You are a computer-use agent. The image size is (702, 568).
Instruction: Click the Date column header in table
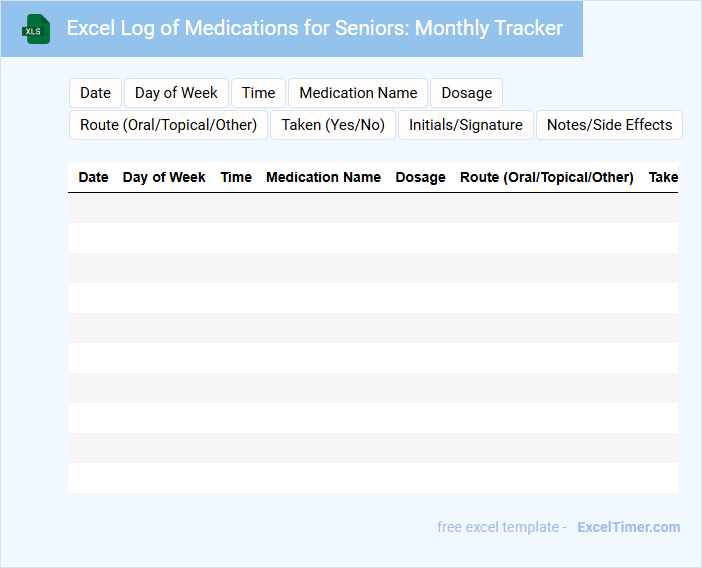[x=93, y=177]
